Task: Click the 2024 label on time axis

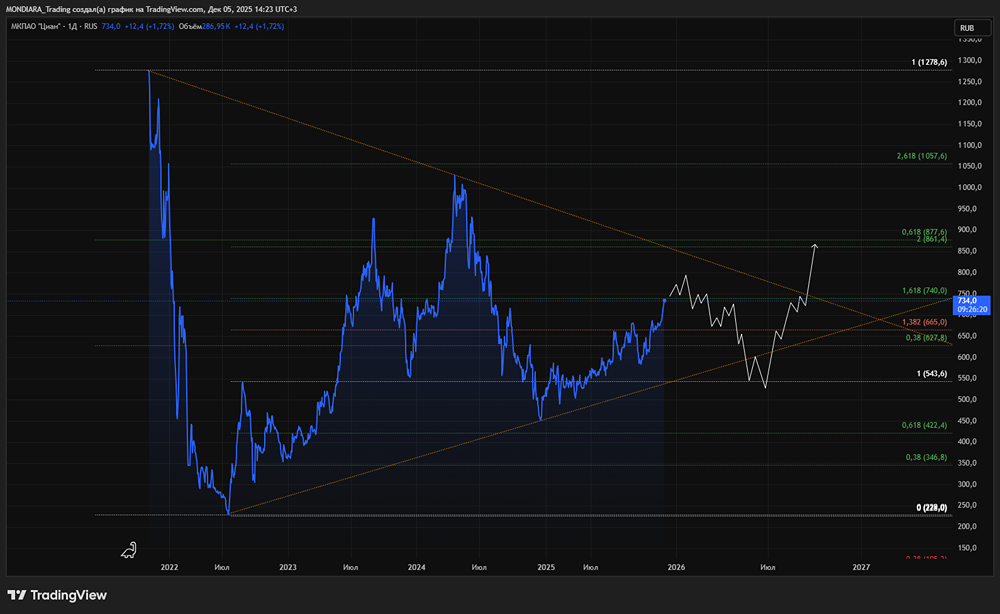Action: (x=416, y=567)
